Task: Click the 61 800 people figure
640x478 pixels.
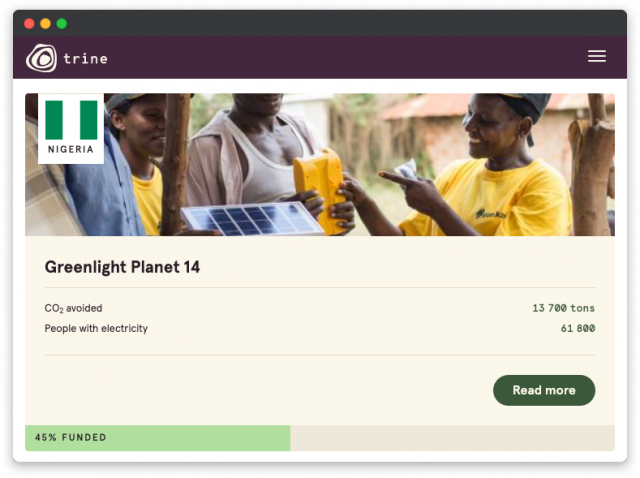Action: pyautogui.click(x=578, y=329)
